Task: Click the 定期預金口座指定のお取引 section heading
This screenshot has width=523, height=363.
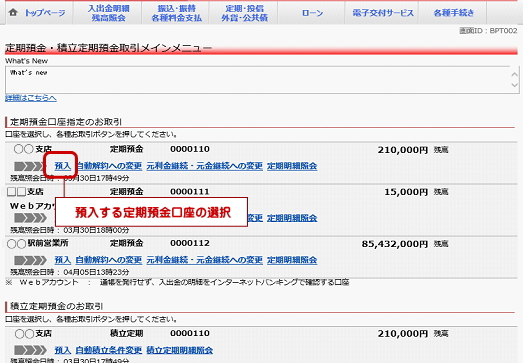Action: point(66,122)
